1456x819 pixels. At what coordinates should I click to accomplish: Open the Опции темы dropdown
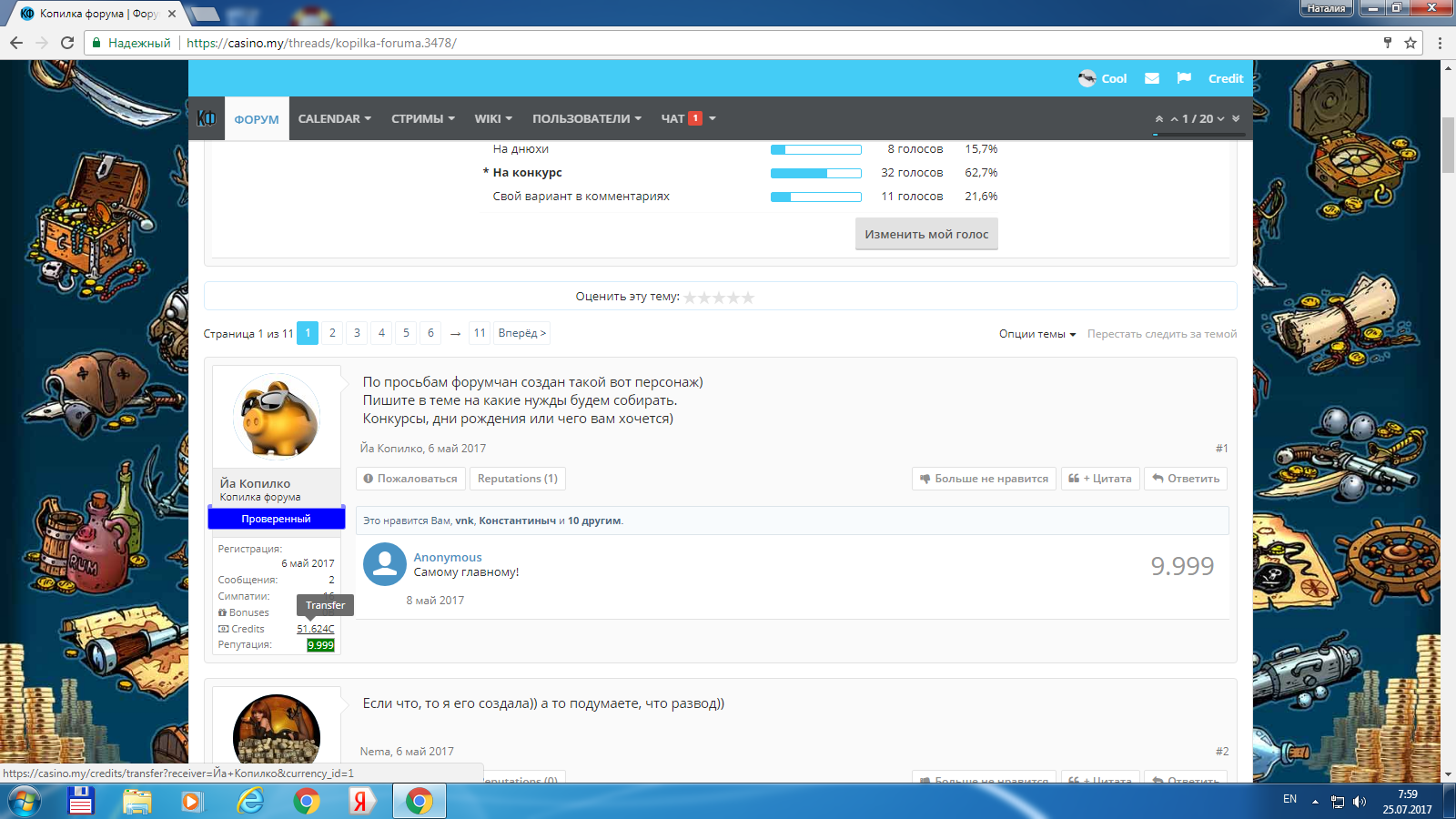click(x=1037, y=334)
